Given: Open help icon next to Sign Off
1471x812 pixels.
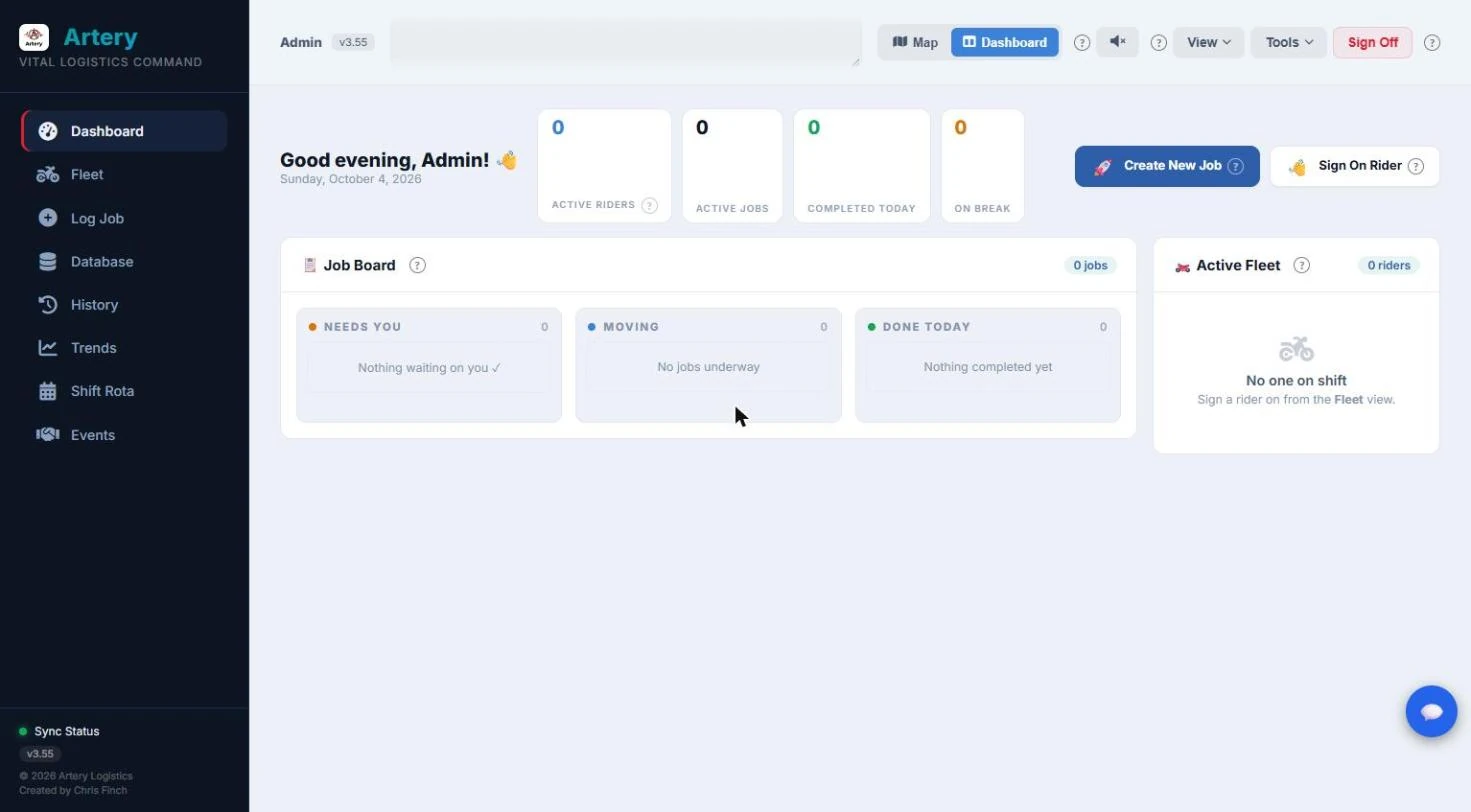Looking at the screenshot, I should pyautogui.click(x=1432, y=43).
